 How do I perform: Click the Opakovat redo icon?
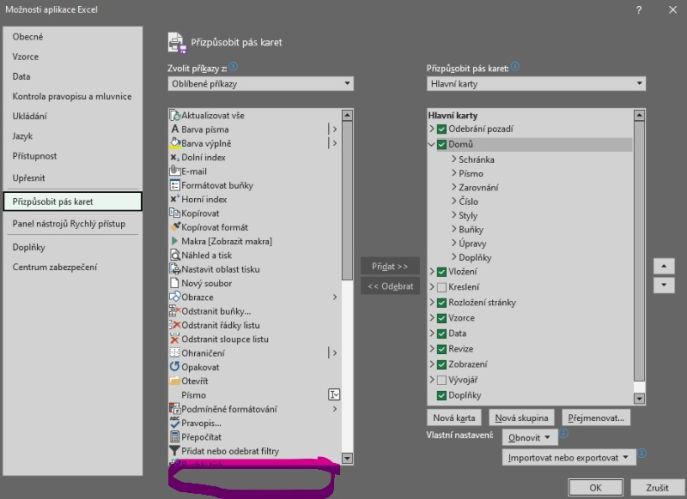tap(175, 367)
